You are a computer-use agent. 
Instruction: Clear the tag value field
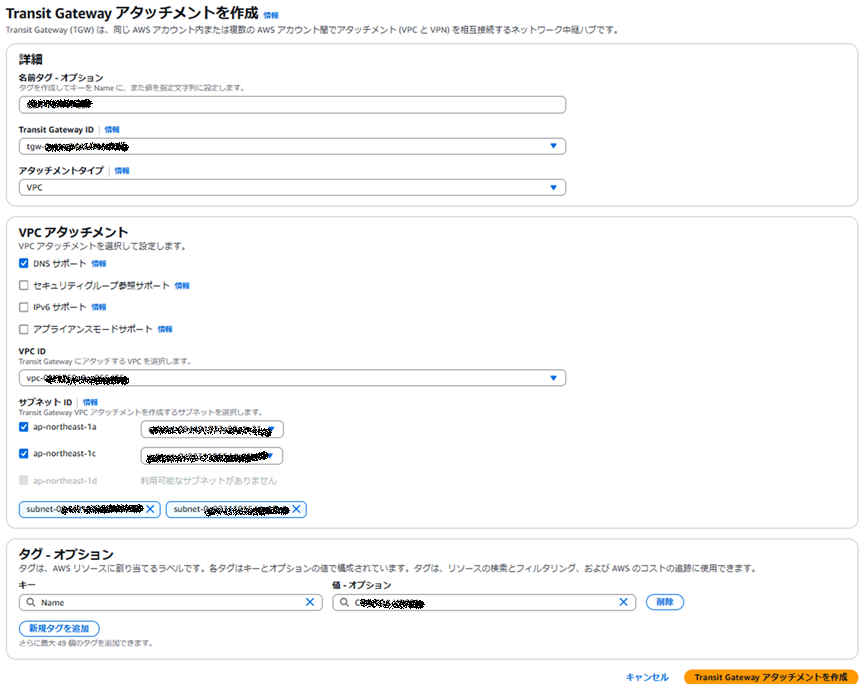click(624, 602)
